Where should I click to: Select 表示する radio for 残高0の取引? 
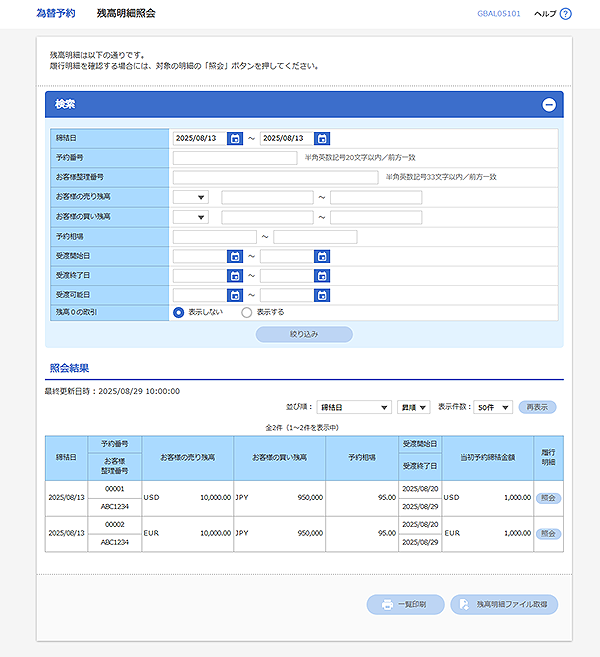coord(246,313)
